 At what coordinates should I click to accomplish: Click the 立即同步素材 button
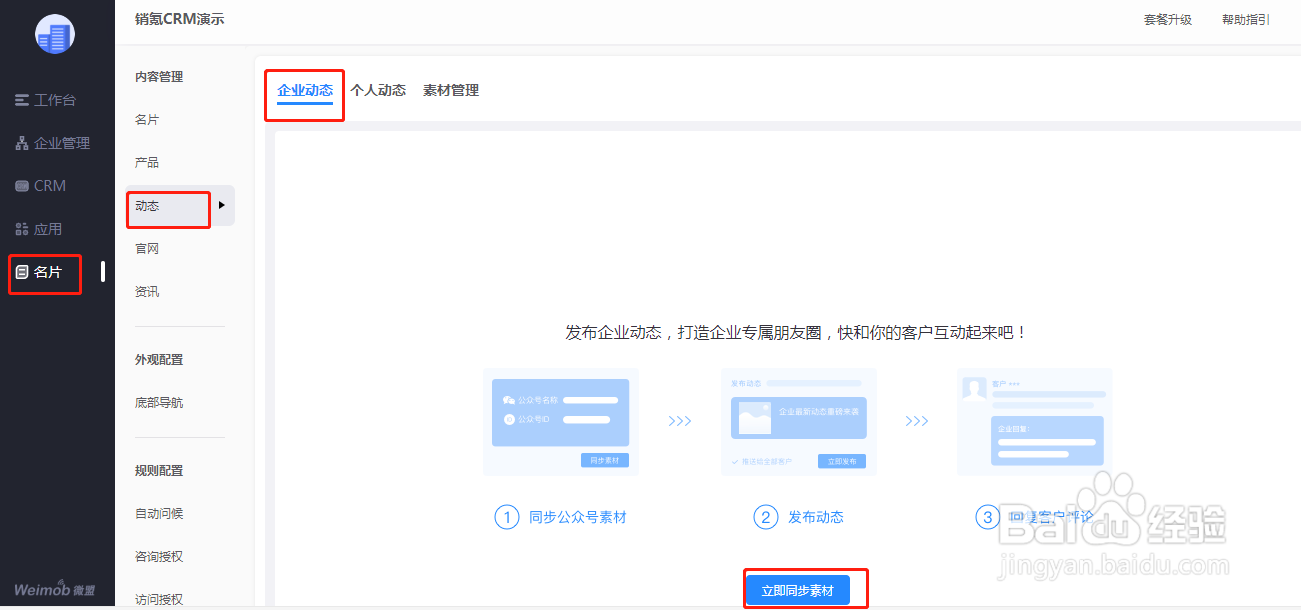(797, 591)
